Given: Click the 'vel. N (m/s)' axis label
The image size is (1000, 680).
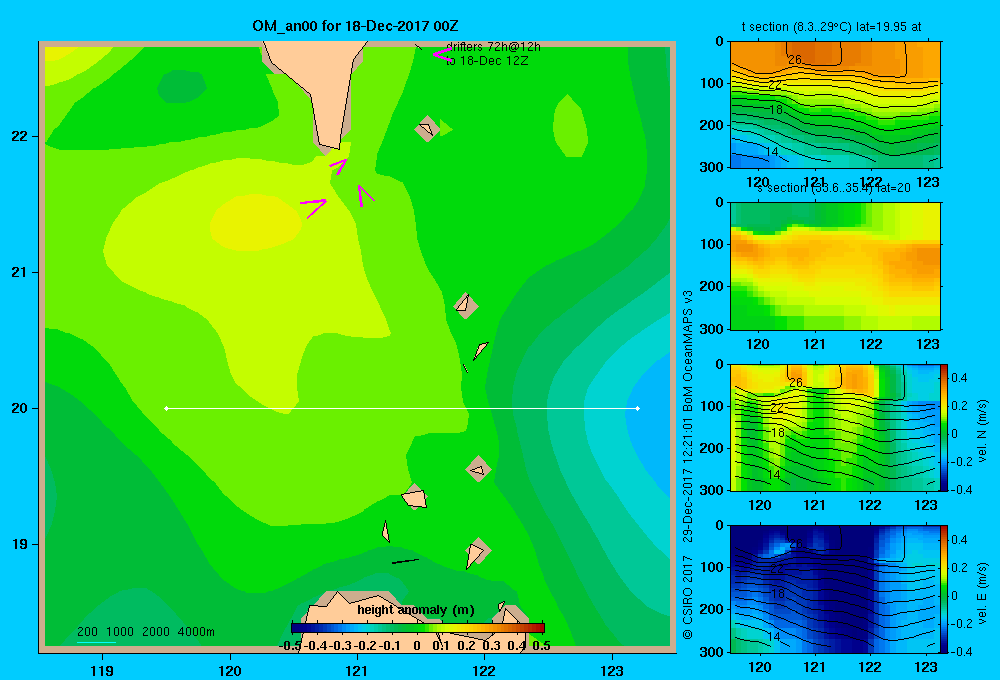Looking at the screenshot, I should coord(983,431).
